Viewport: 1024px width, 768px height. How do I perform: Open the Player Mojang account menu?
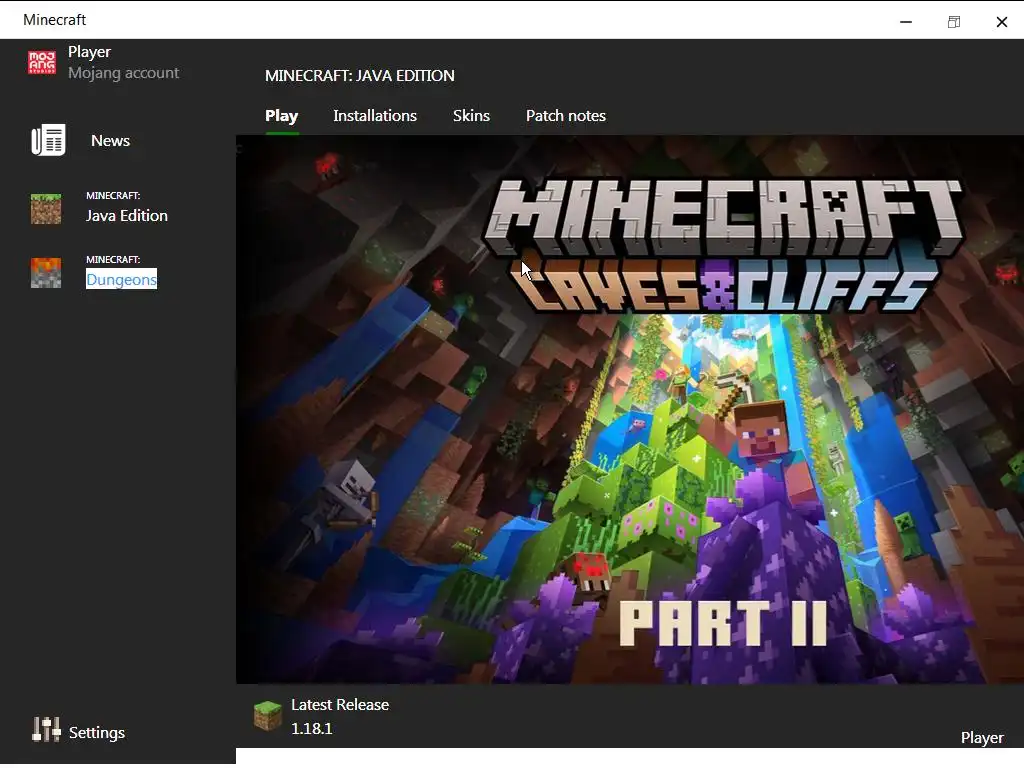(x=104, y=62)
